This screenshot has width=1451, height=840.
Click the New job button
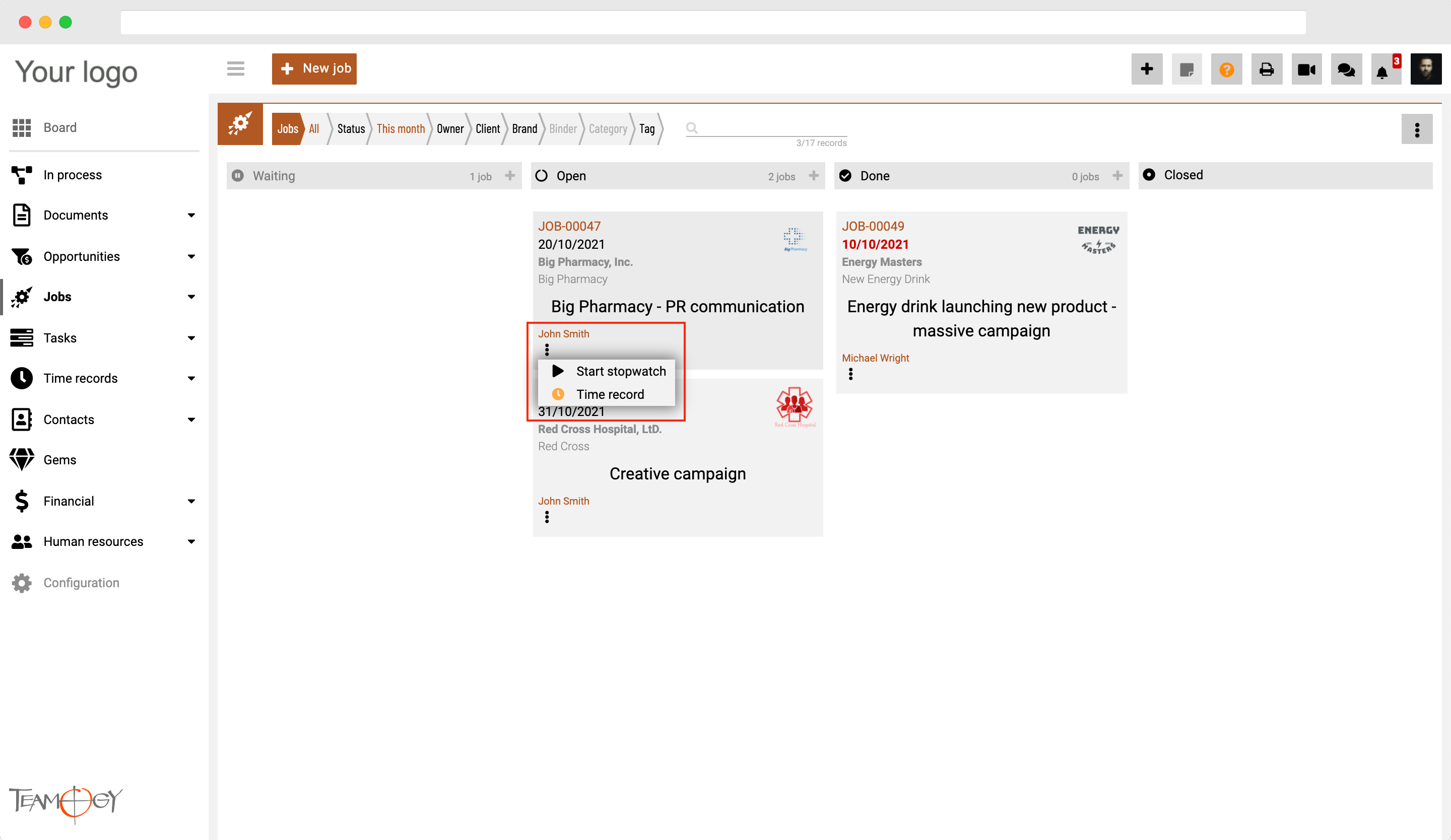point(314,69)
